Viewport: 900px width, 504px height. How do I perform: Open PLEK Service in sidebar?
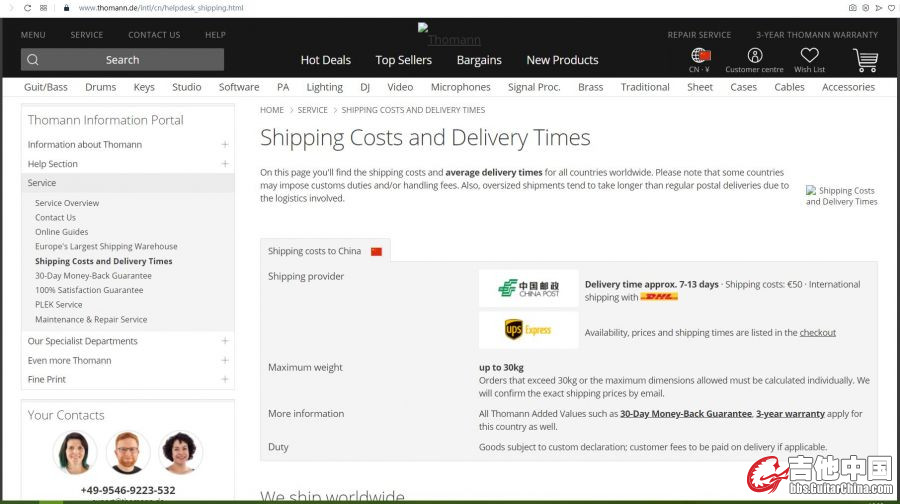(59, 305)
